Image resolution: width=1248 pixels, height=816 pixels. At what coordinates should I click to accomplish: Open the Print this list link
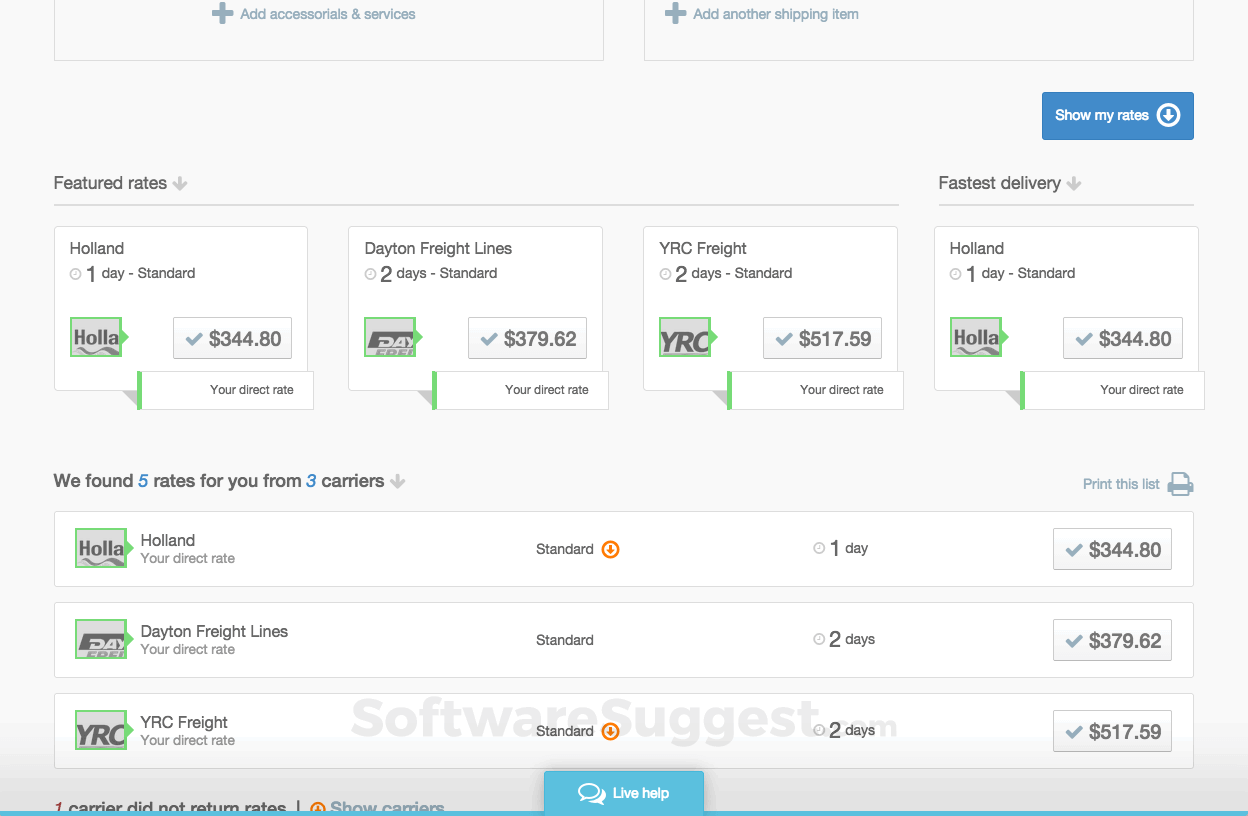tap(1121, 483)
